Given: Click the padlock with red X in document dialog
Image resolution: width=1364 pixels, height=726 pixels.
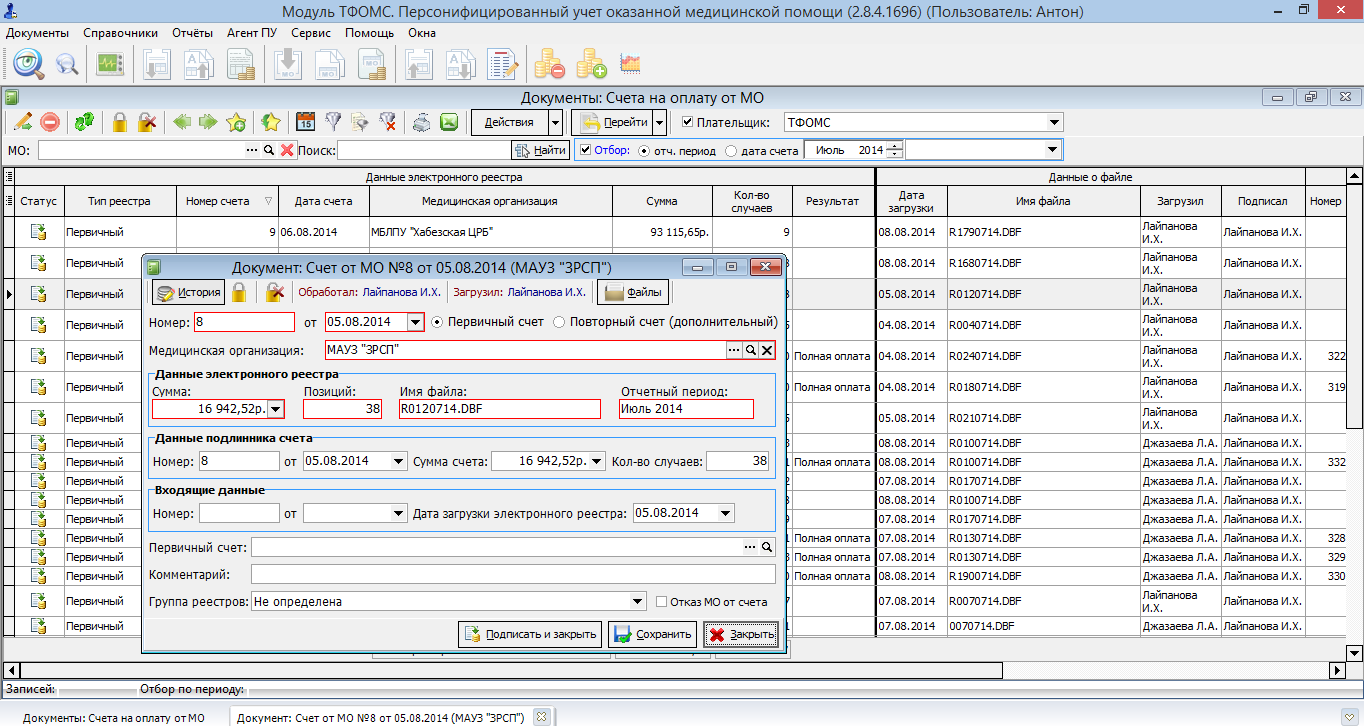Looking at the screenshot, I should coord(275,292).
